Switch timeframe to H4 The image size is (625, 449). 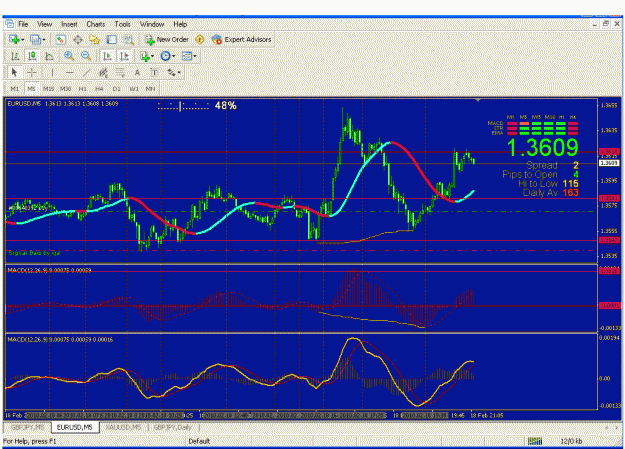[99, 89]
